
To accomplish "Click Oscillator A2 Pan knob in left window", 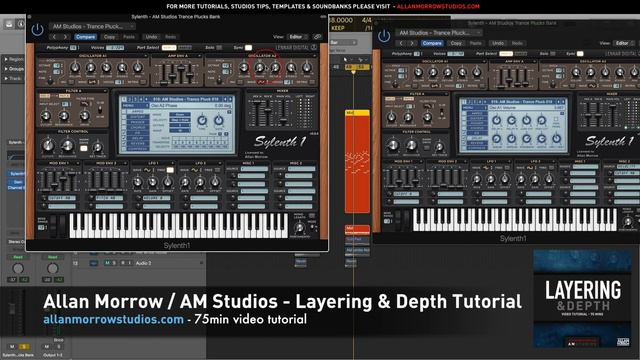I will click(307, 68).
